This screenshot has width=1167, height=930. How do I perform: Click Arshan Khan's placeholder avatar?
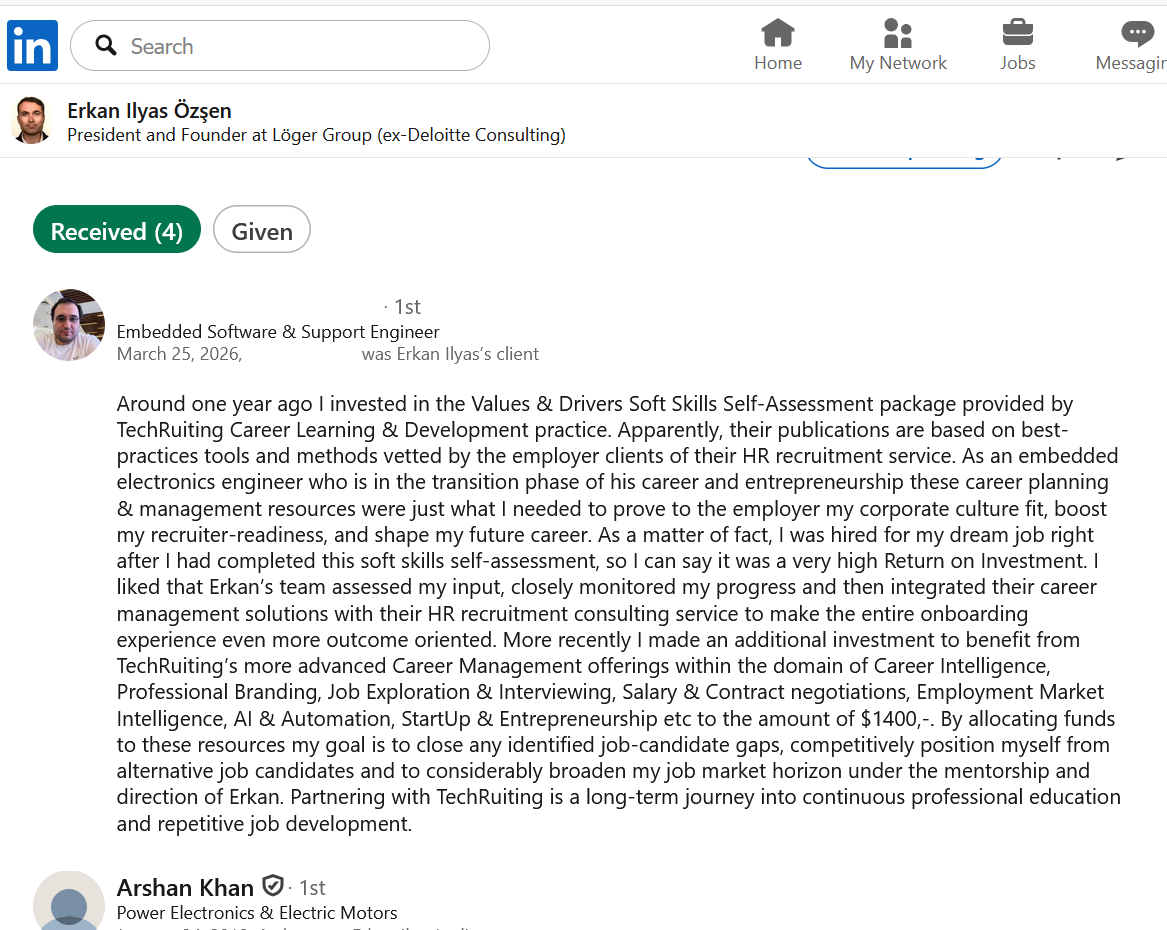pos(69,903)
